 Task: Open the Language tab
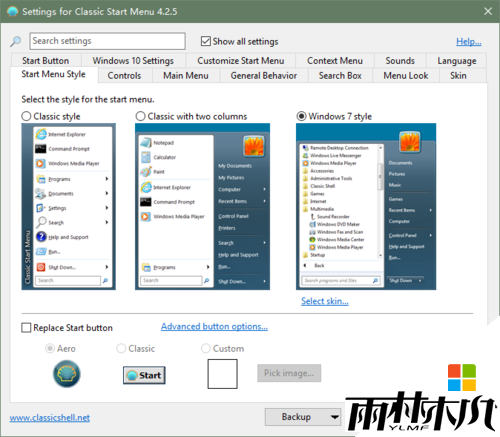coord(457,61)
